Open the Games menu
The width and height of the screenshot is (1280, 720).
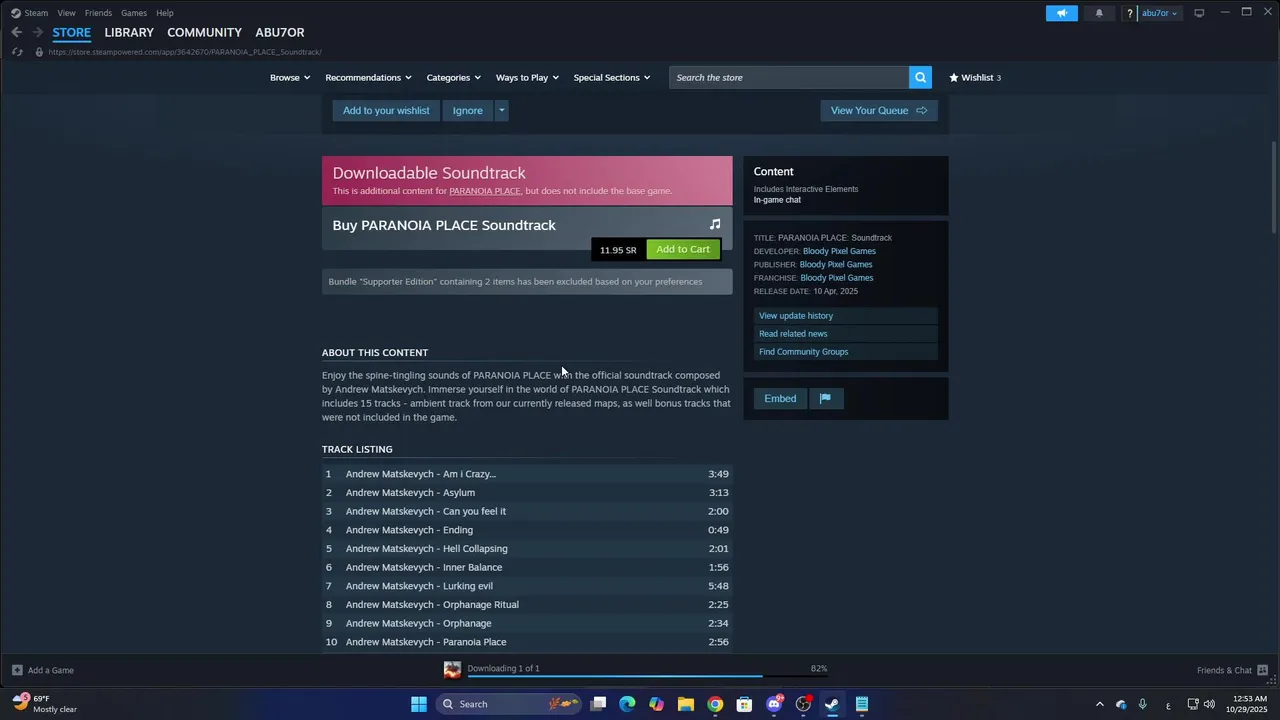134,13
